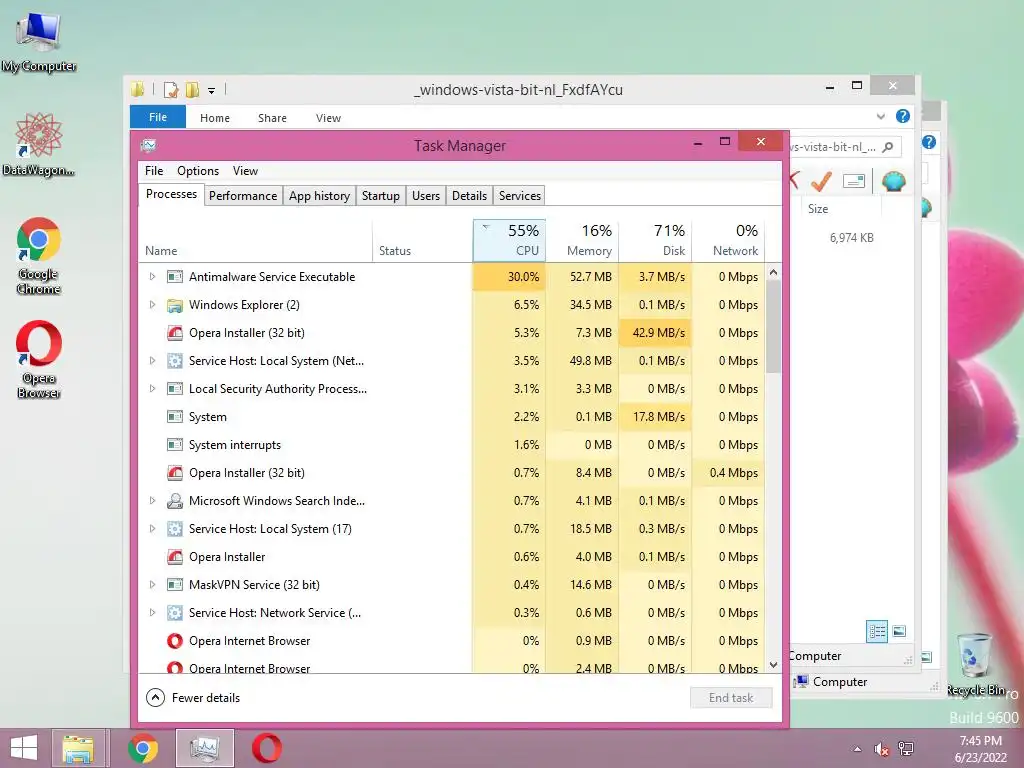Sort processes by Memory column
The height and width of the screenshot is (768, 1024).
tap(583, 240)
